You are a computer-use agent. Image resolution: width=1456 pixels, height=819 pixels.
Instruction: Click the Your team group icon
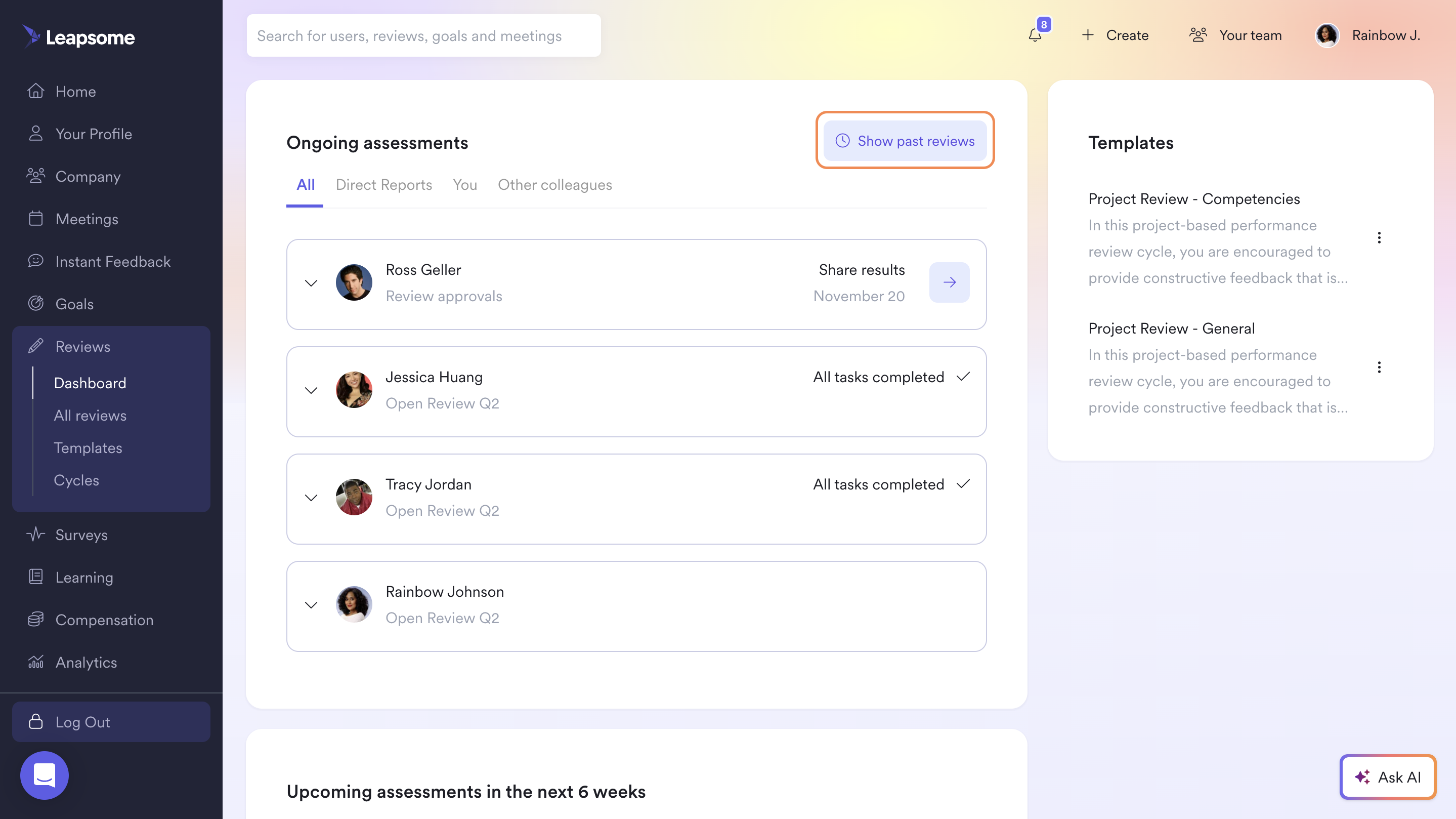(1198, 35)
